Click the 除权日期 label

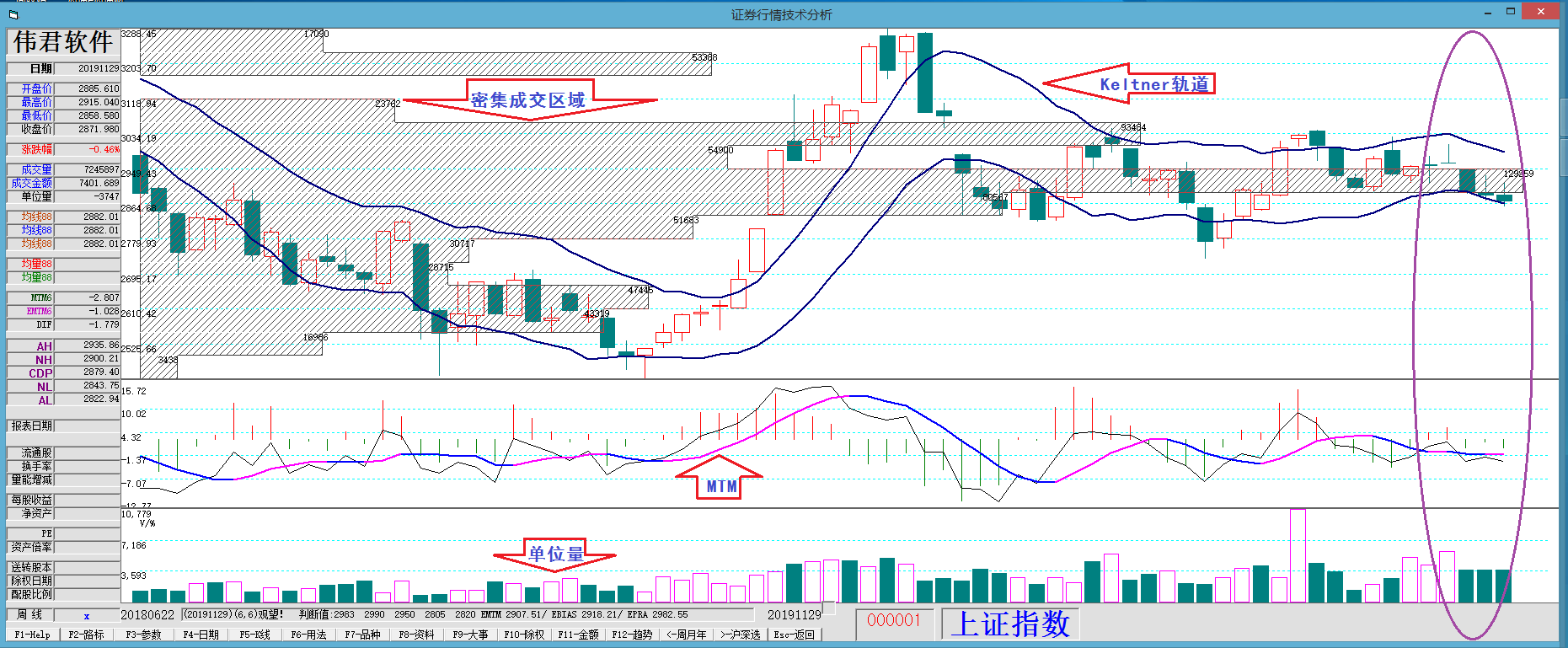pos(30,581)
